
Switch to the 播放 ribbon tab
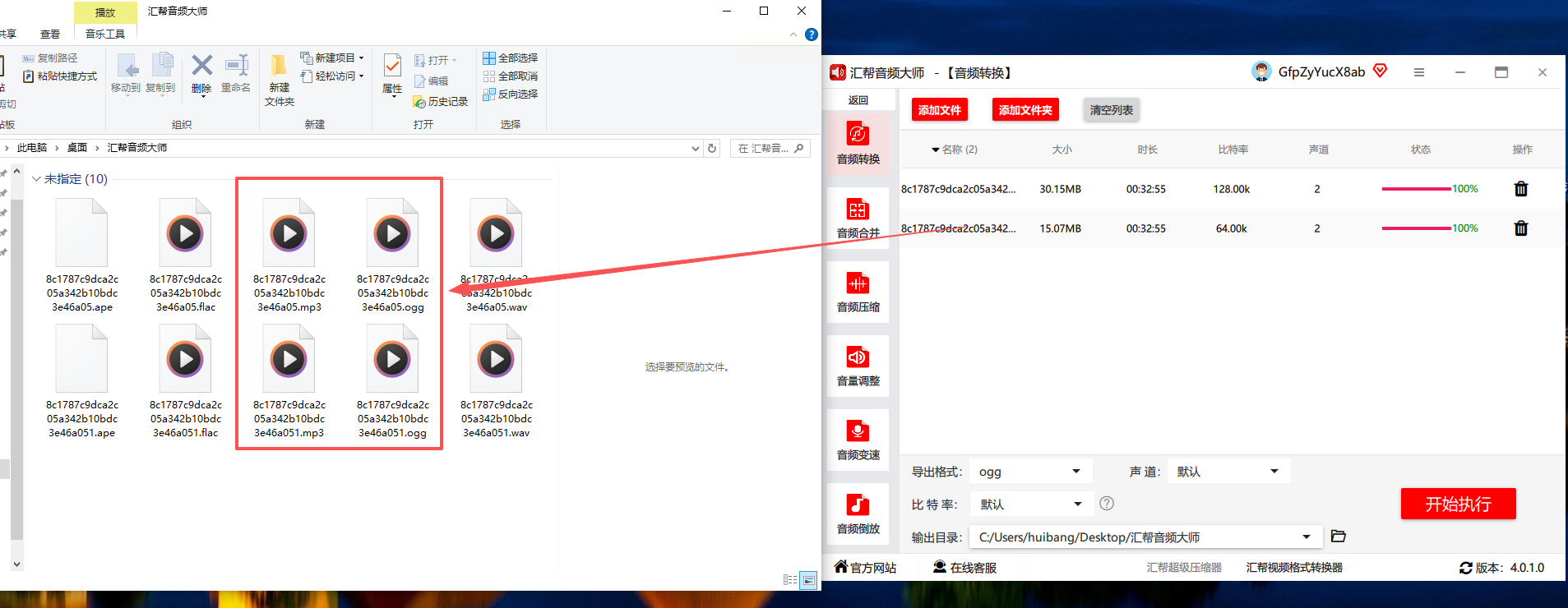(x=105, y=12)
